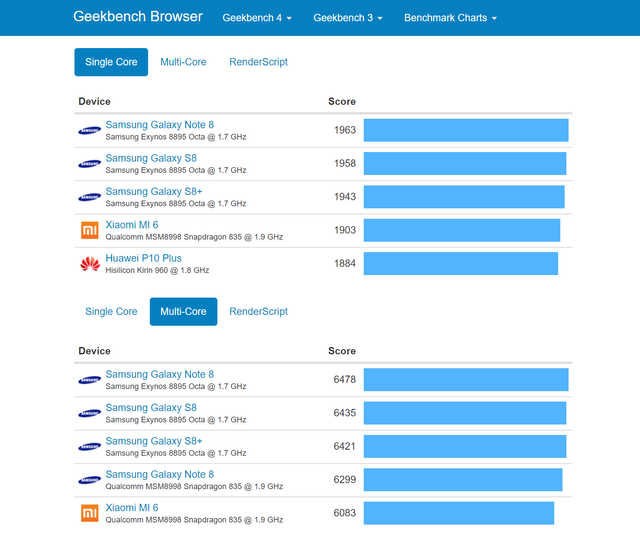Open Samsung Galaxy S8 link with score 6435
The height and width of the screenshot is (548, 640).
(151, 408)
